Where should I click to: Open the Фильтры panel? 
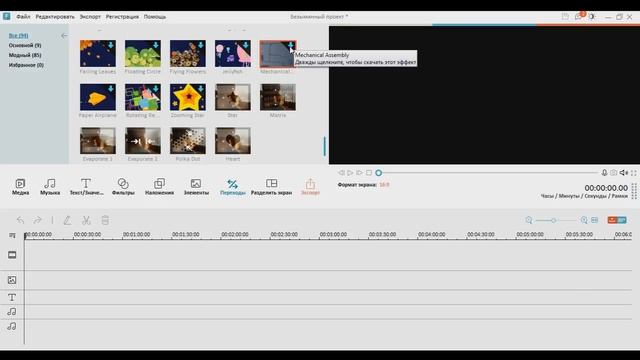123,187
